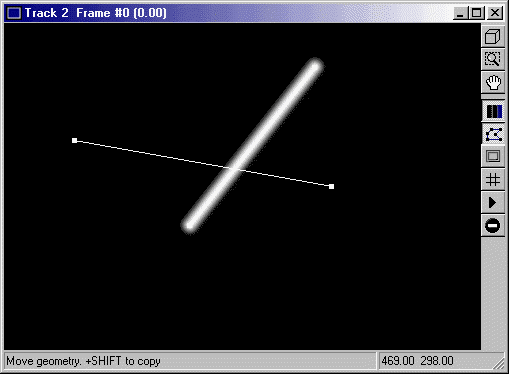The image size is (509, 374).
Task: Click the 469.00 298.00 coordinate readout
Action: point(417,361)
